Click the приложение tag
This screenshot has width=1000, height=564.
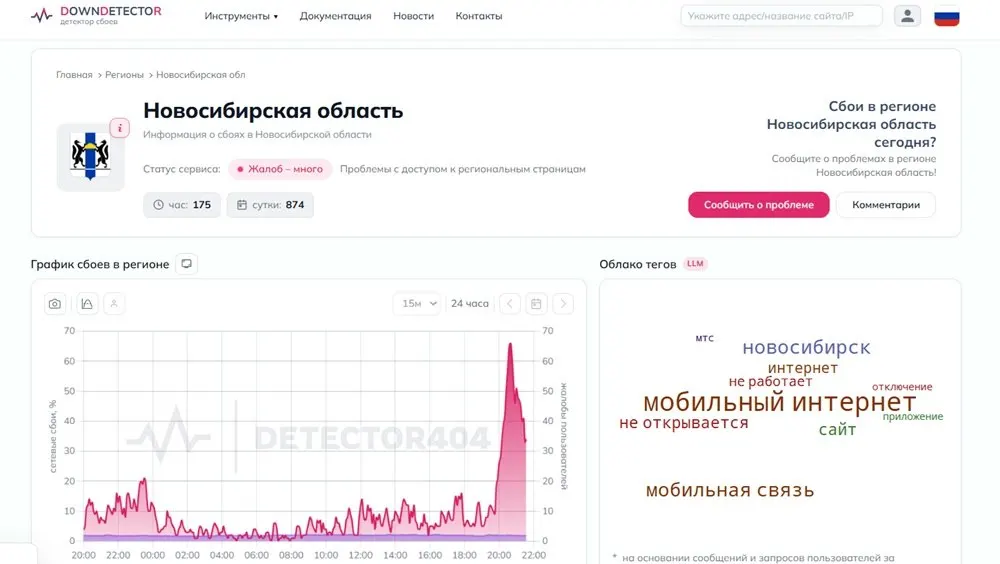coord(913,417)
